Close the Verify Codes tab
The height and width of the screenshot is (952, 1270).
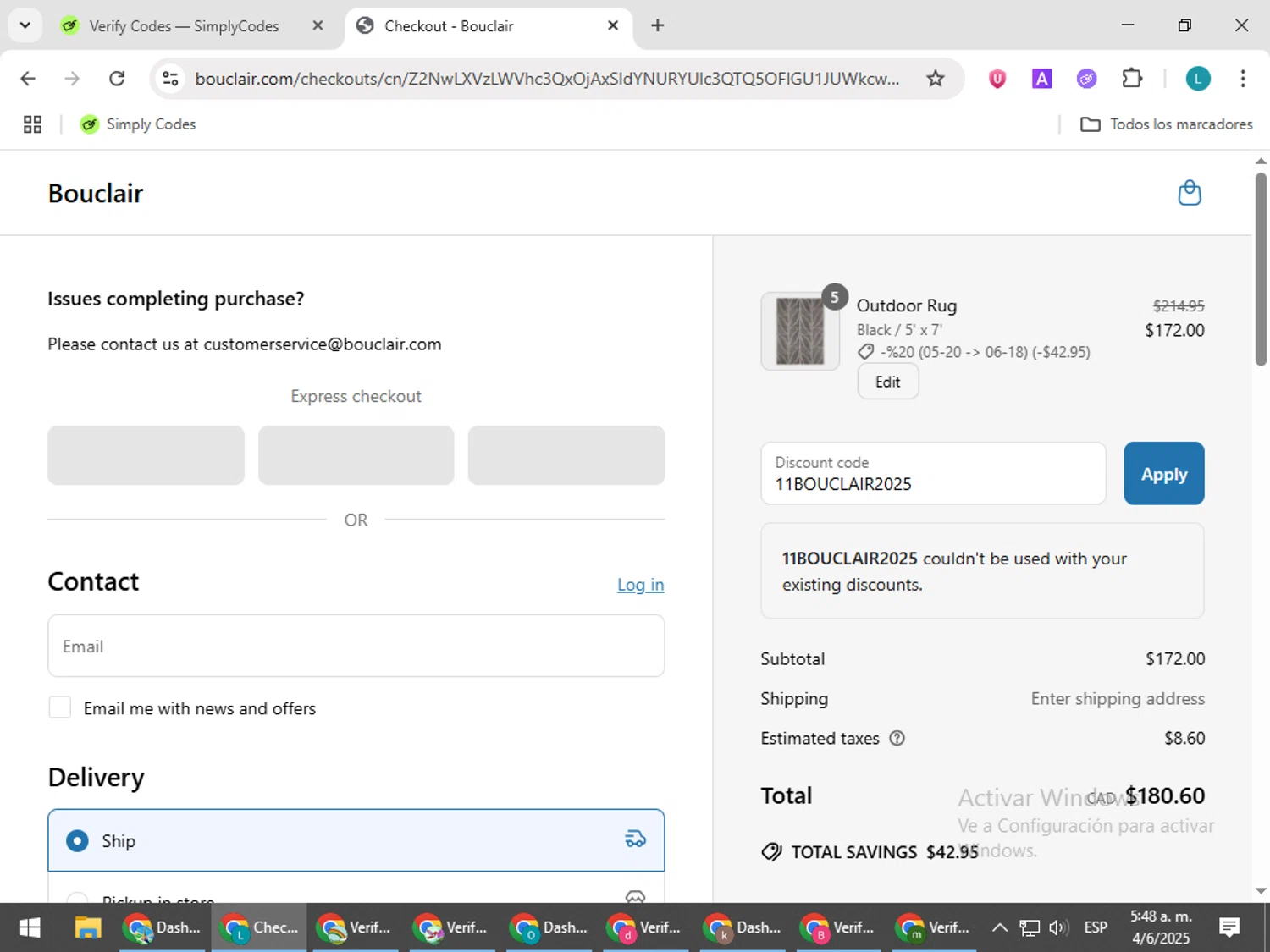(317, 25)
